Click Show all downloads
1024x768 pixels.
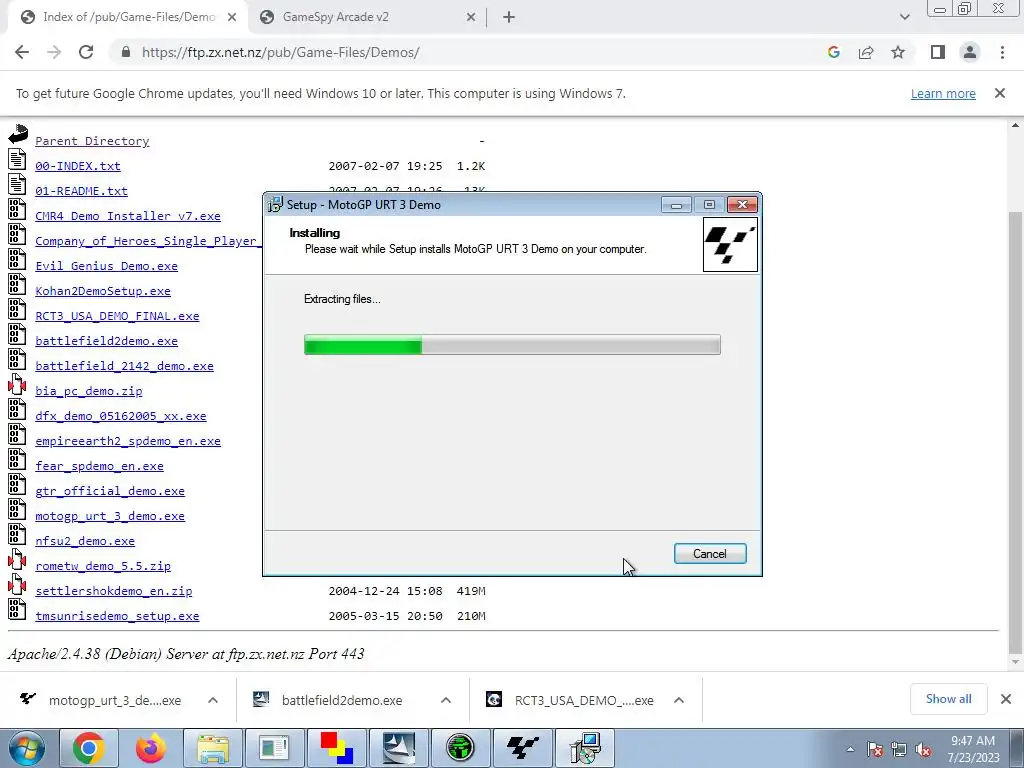click(x=948, y=699)
